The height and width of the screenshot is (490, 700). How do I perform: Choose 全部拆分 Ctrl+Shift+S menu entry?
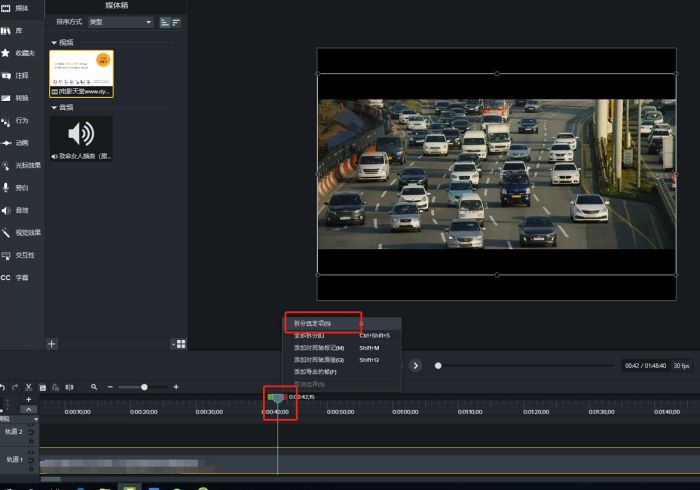(343, 335)
